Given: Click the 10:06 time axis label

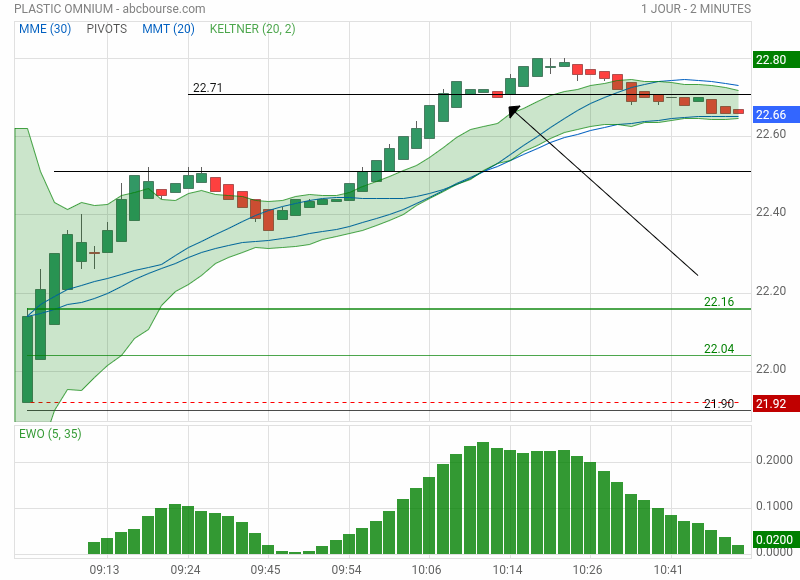Looking at the screenshot, I should (427, 569).
